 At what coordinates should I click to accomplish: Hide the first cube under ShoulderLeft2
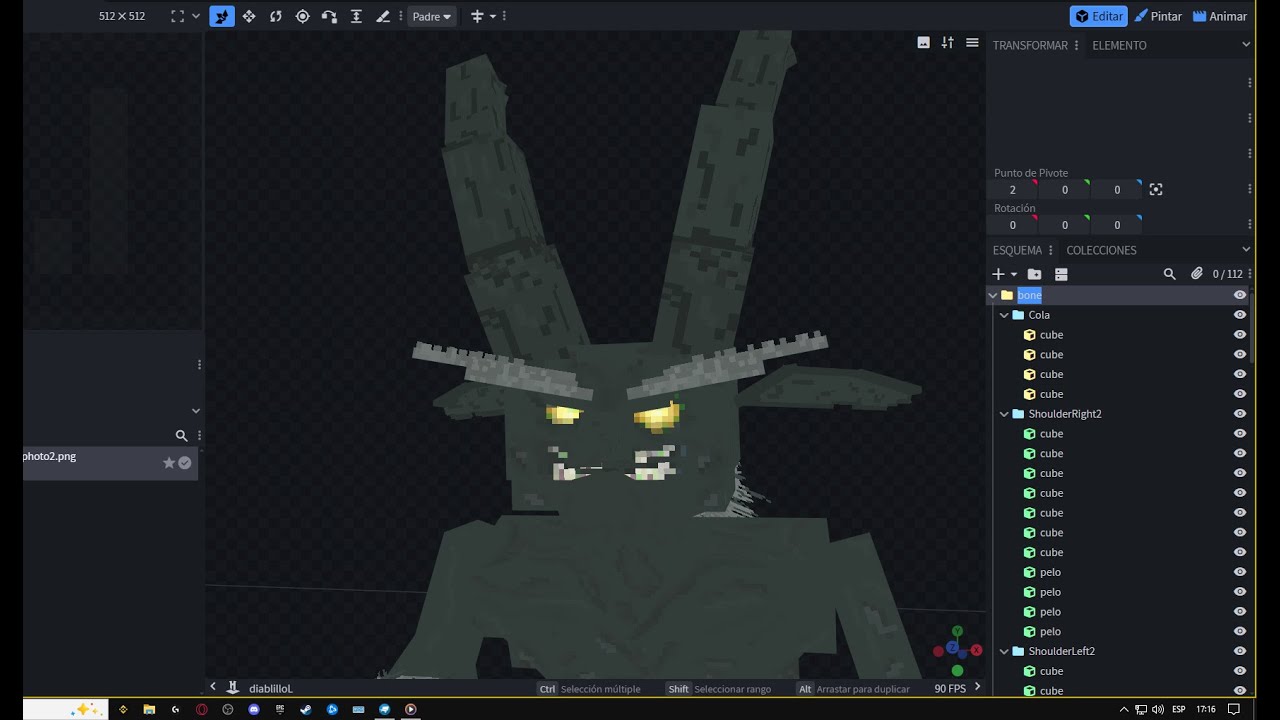point(1240,671)
